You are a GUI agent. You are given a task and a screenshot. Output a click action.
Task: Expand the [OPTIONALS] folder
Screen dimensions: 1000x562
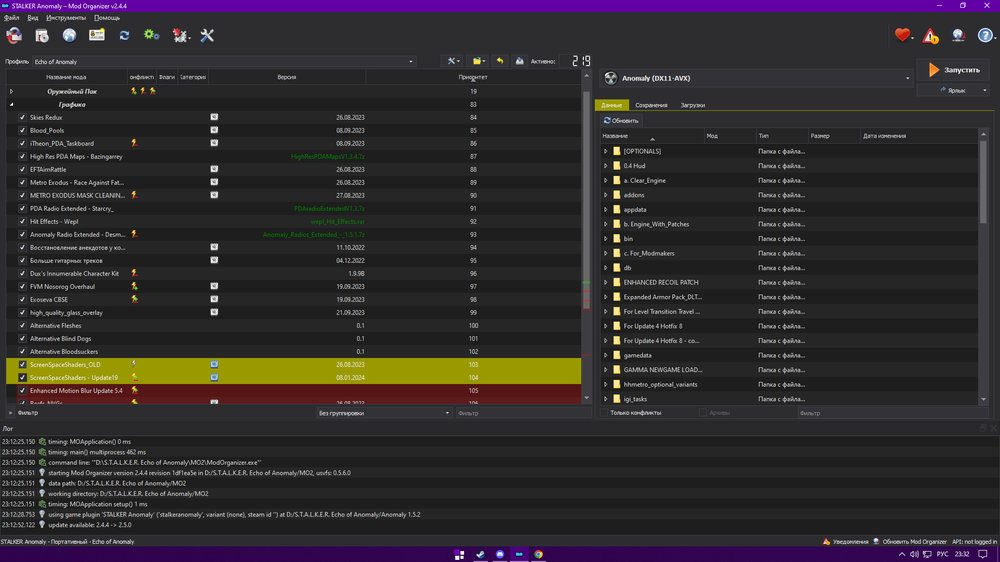click(606, 151)
